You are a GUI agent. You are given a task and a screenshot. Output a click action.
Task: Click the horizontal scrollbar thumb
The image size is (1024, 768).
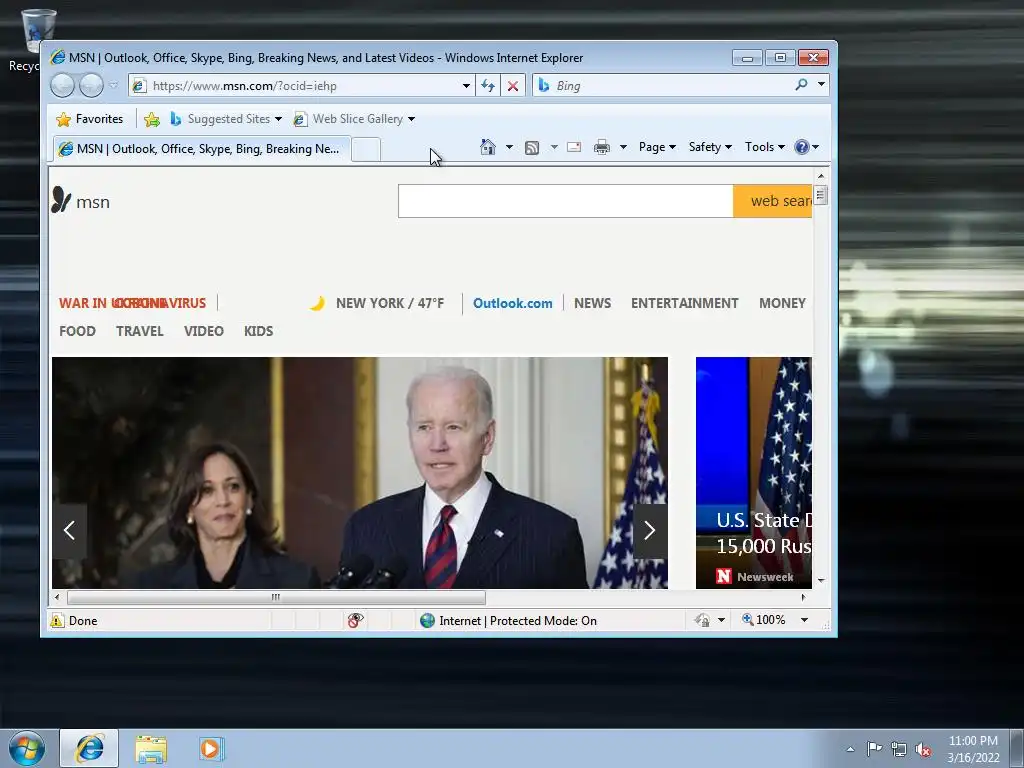(x=276, y=597)
